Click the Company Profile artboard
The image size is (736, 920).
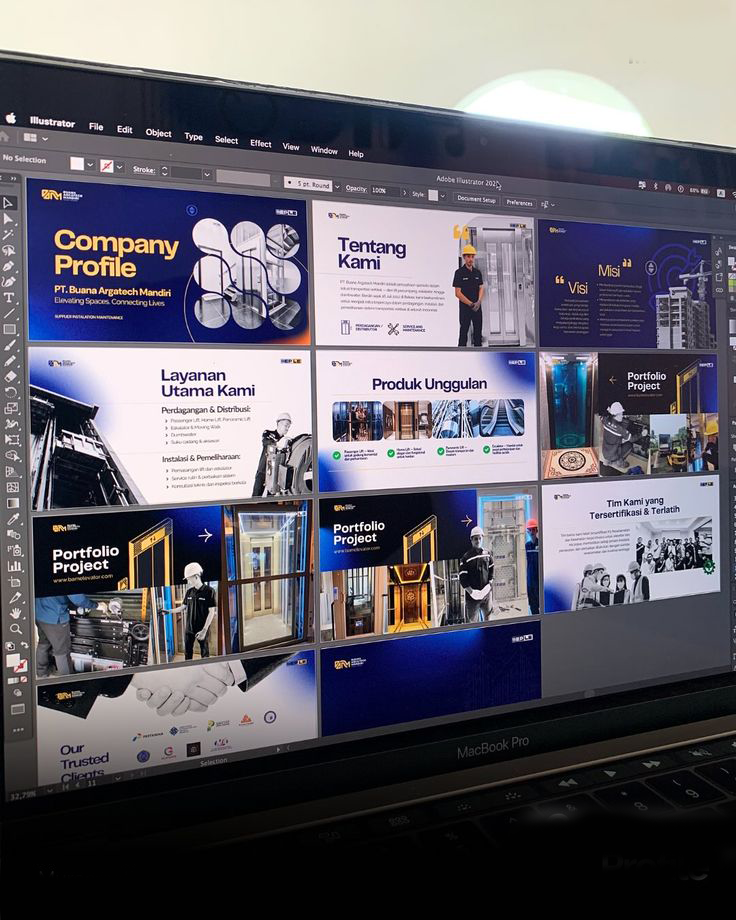click(x=168, y=262)
